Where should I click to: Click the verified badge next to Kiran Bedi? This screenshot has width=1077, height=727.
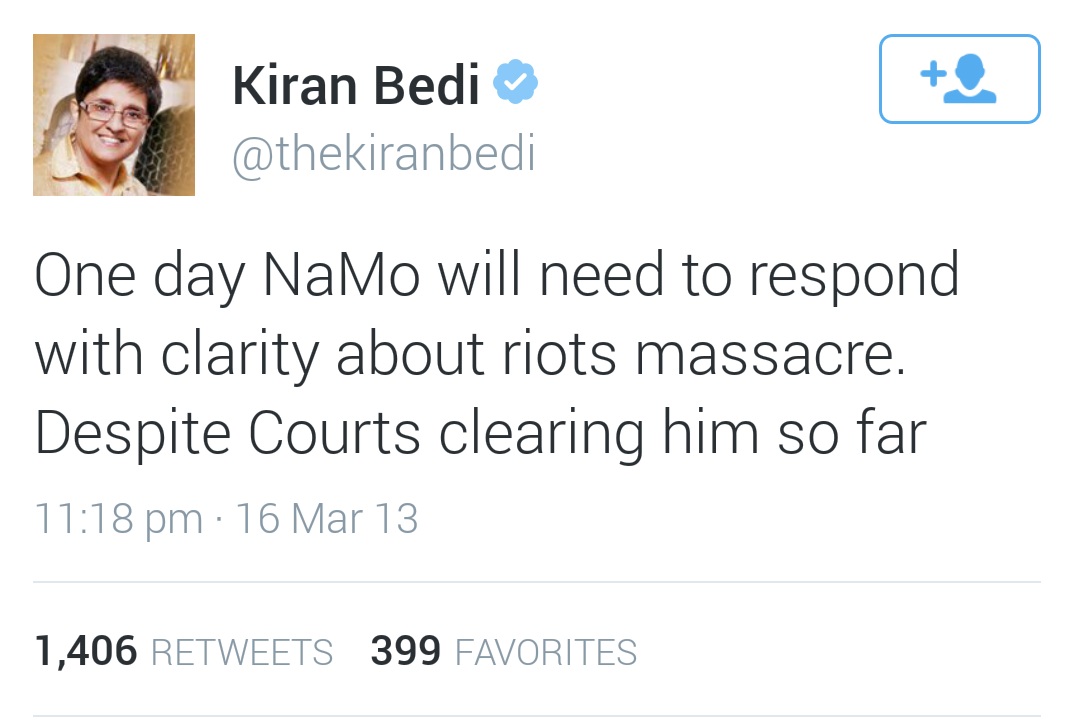click(x=516, y=82)
